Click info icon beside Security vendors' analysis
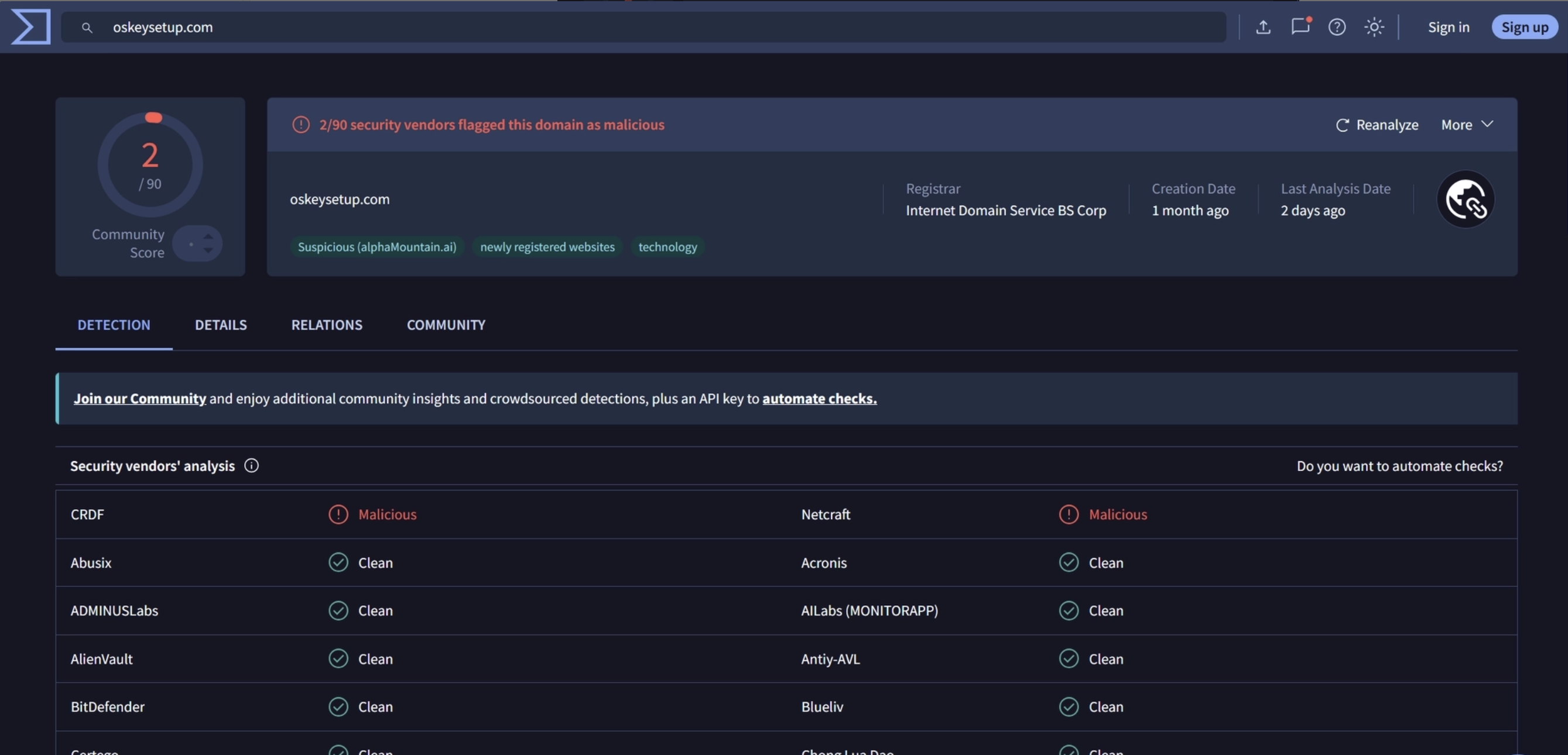1568x755 pixels. click(251, 465)
